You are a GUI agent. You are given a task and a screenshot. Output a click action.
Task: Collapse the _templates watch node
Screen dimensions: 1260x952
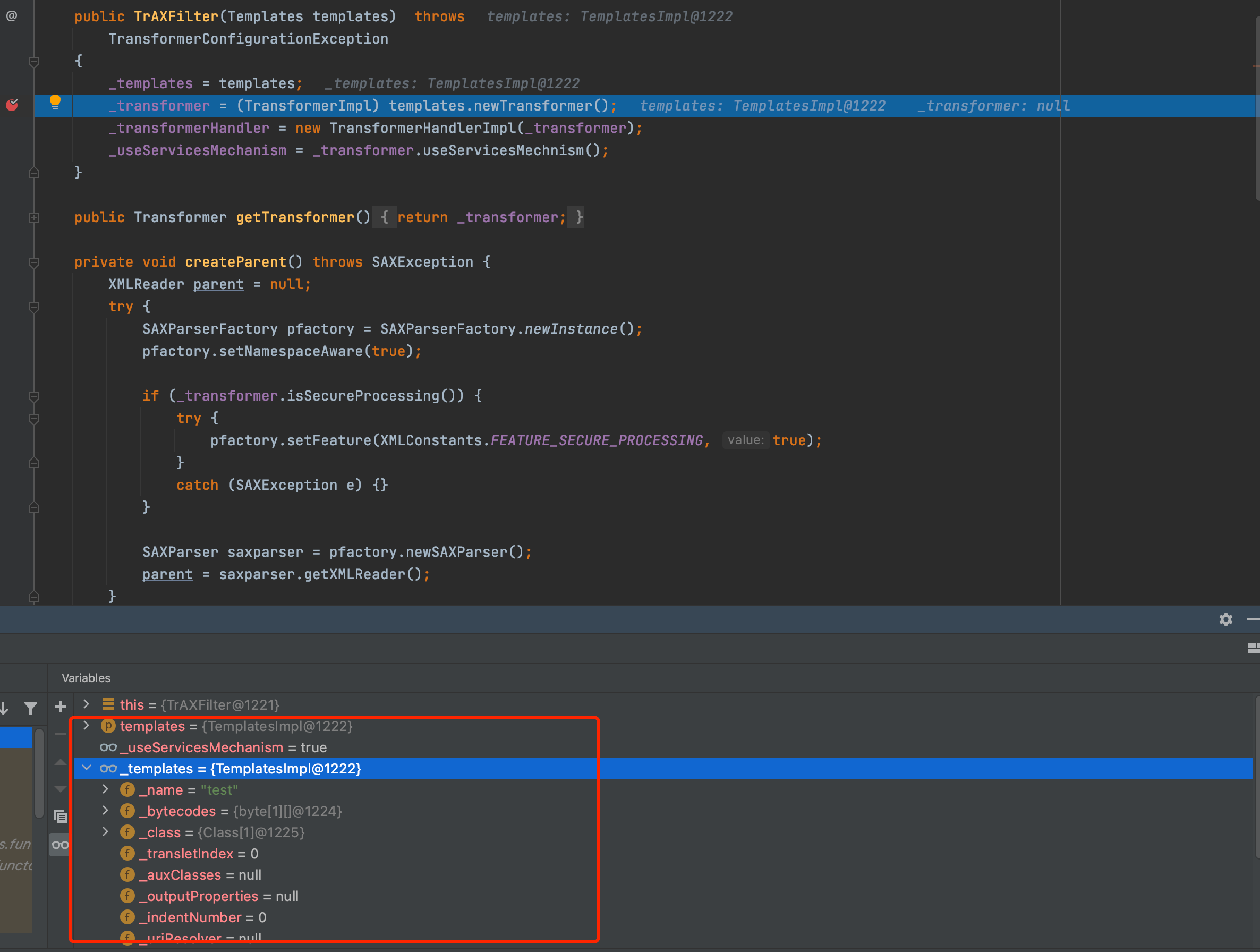[x=86, y=768]
